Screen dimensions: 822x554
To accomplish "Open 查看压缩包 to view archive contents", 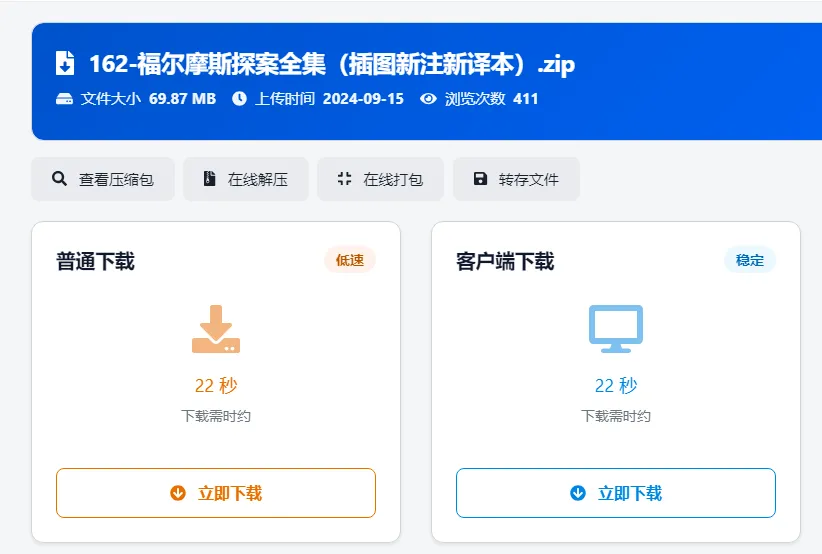I will 103,179.
